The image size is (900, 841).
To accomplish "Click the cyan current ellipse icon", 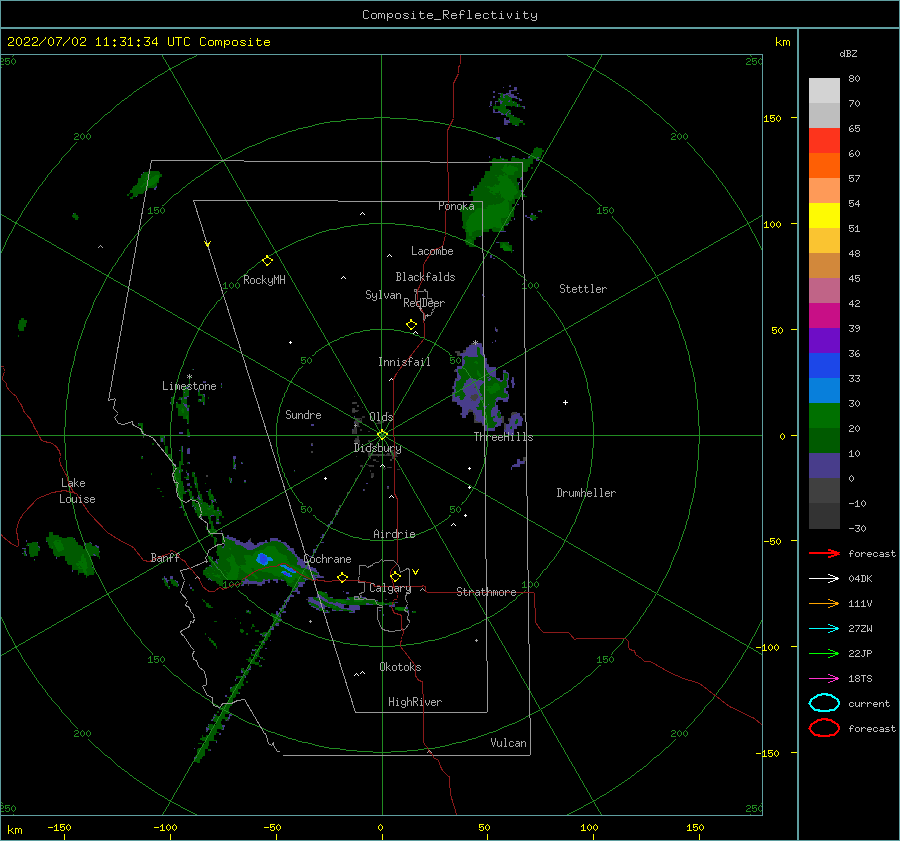I will click(824, 703).
